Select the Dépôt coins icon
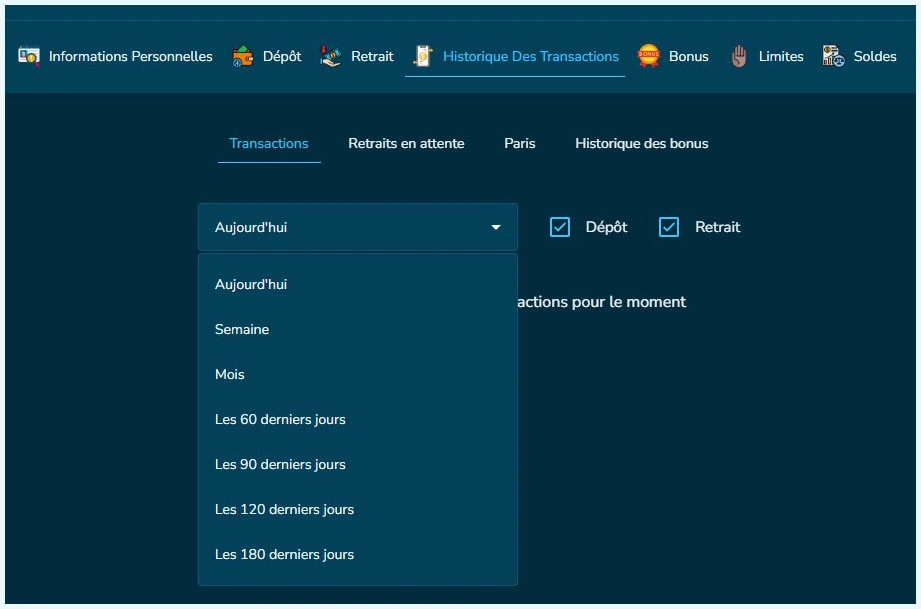921x609 pixels. point(241,56)
